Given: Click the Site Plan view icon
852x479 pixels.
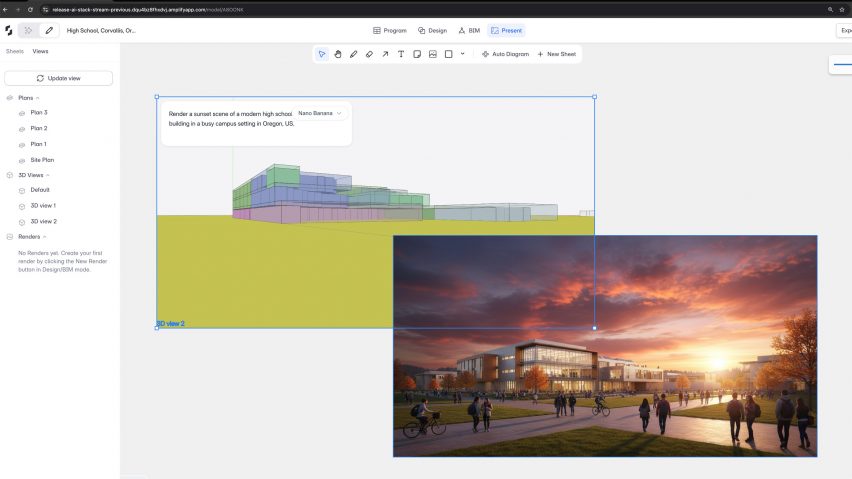Looking at the screenshot, I should (x=22, y=160).
